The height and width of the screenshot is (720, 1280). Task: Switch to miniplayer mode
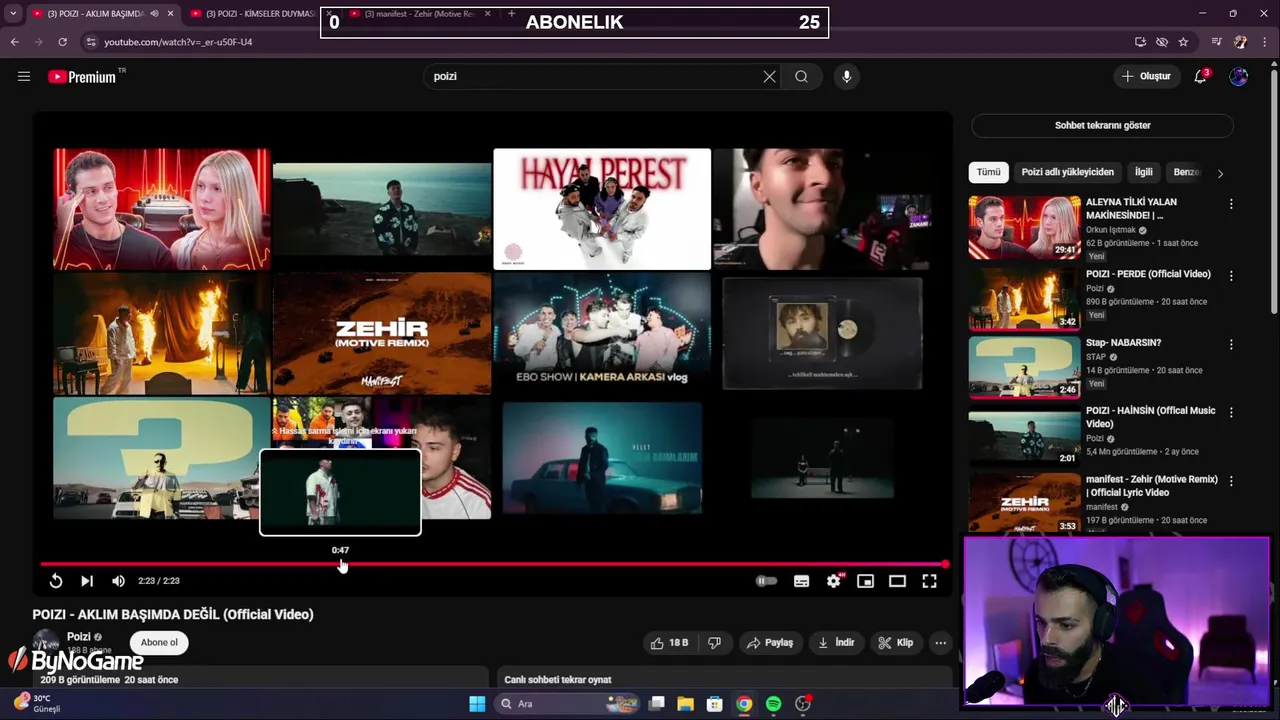click(x=865, y=581)
